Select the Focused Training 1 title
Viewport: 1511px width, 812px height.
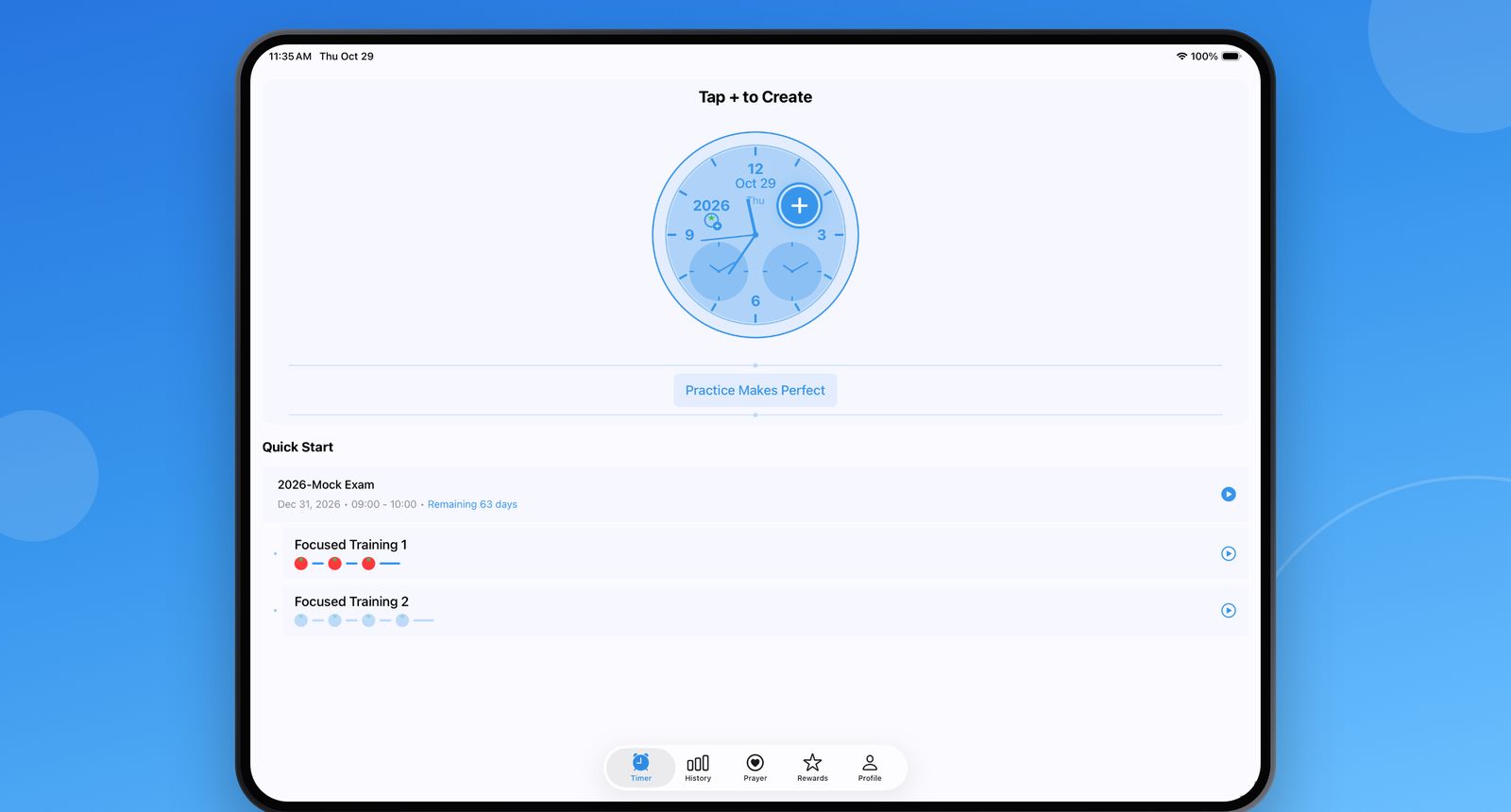pyautogui.click(x=350, y=545)
